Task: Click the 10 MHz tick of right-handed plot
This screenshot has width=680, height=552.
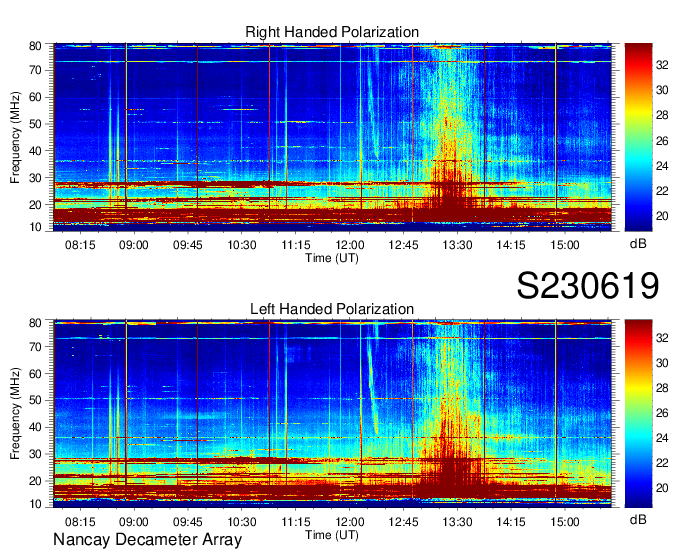Action: pyautogui.click(x=35, y=227)
